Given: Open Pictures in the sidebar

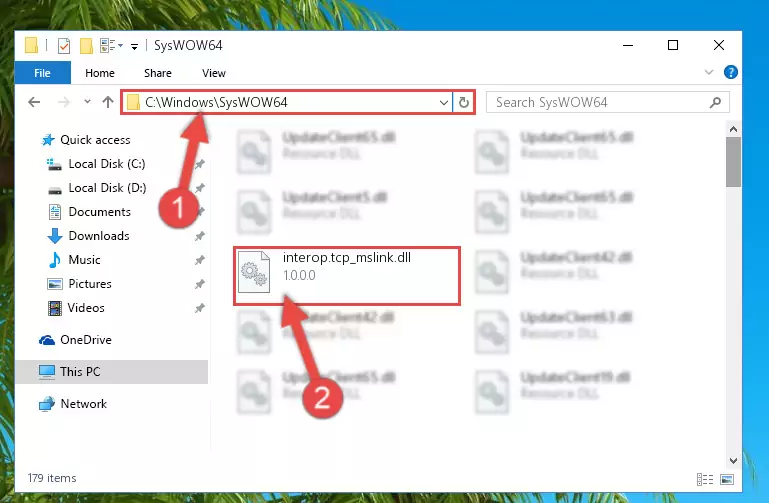Looking at the screenshot, I should pos(79,284).
